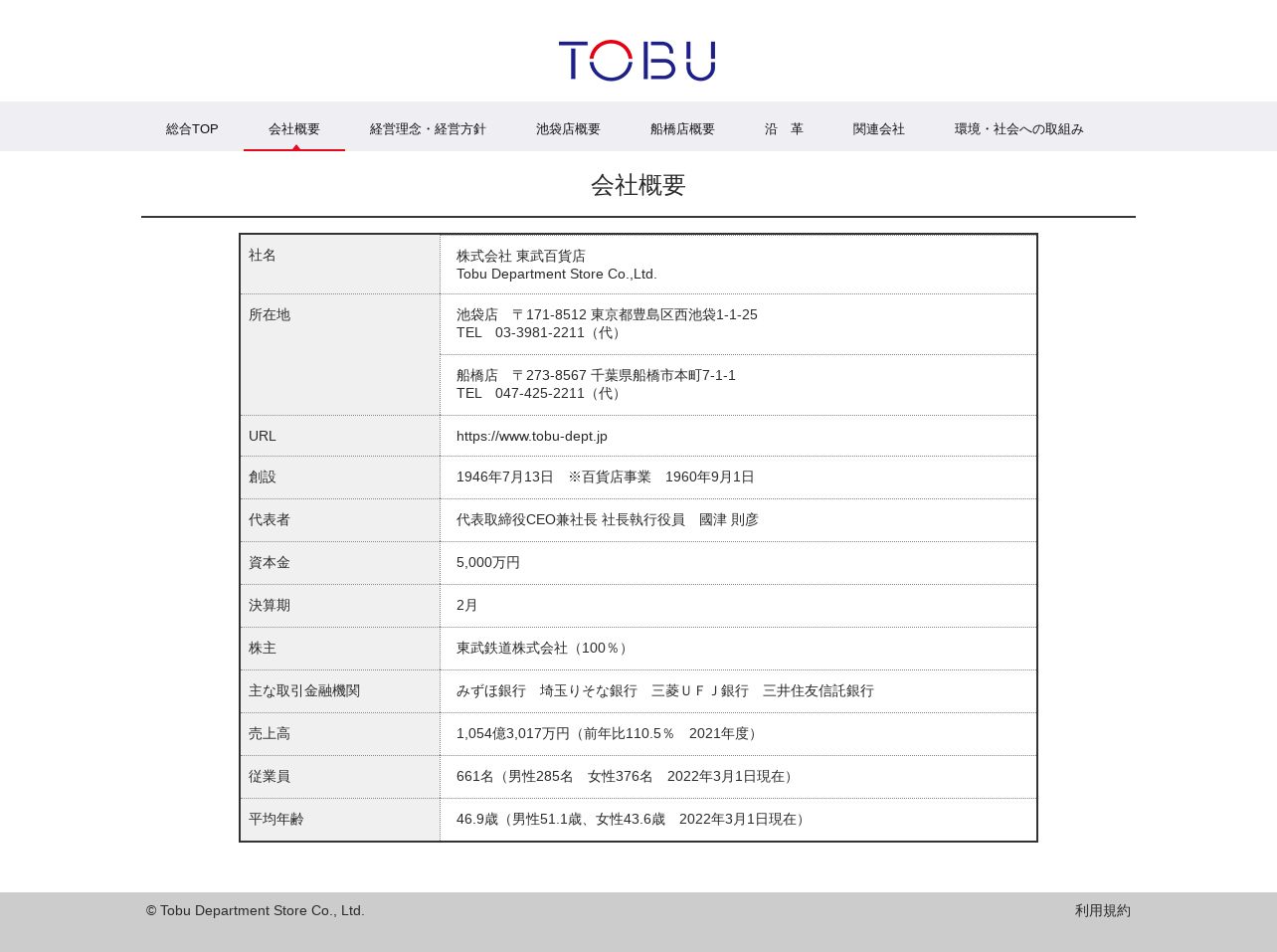
Task: Select the 売上高 row label
Action: (270, 733)
